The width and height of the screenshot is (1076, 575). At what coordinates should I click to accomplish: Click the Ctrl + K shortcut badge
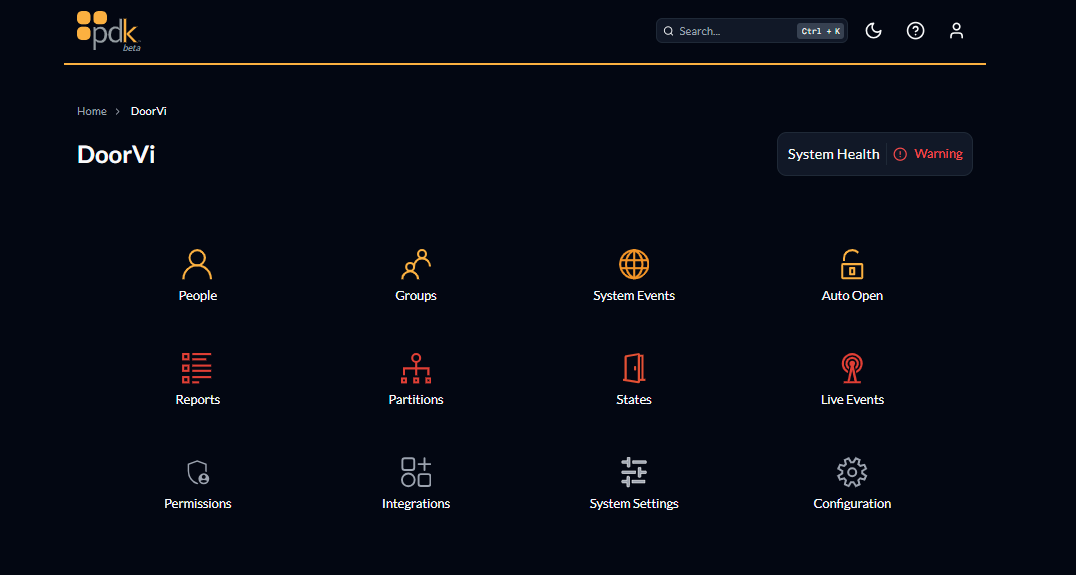coord(821,31)
